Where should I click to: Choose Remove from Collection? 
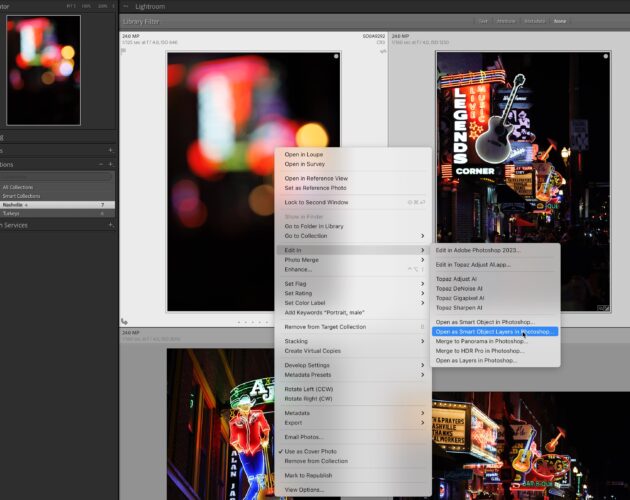[316, 461]
